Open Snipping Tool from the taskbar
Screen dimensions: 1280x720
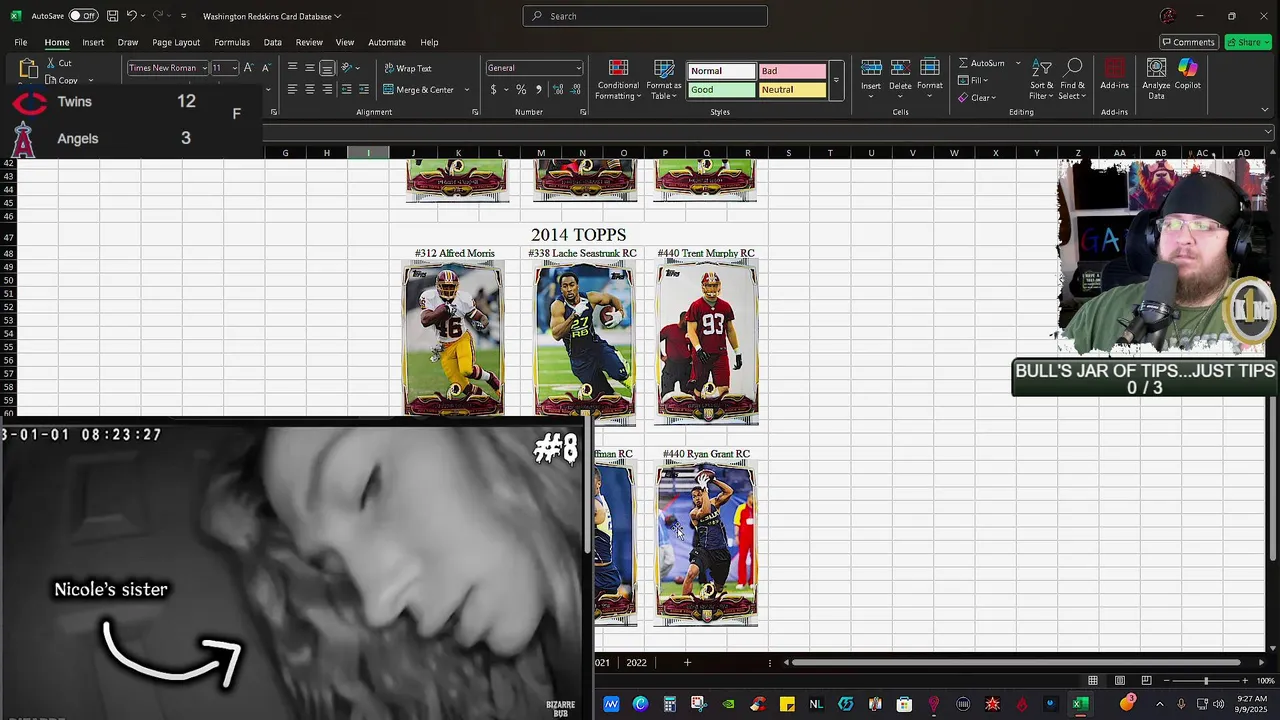coord(698,704)
